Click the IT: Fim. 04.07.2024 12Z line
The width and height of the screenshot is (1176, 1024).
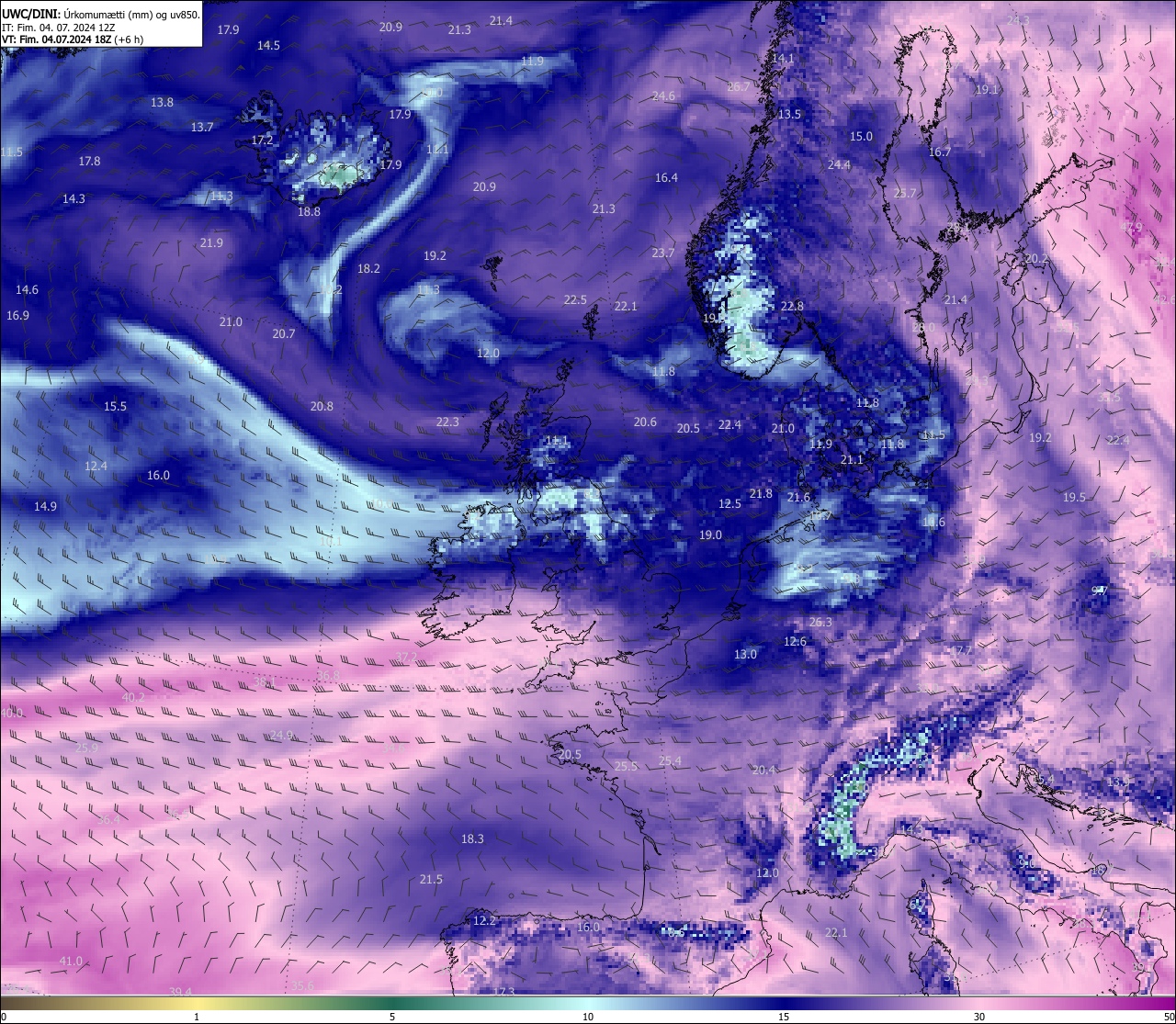(x=59, y=28)
